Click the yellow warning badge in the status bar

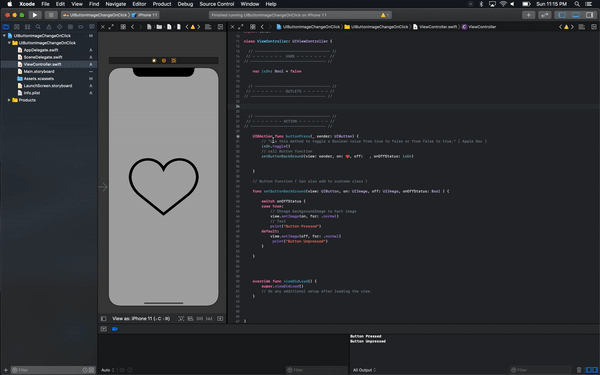(385, 15)
